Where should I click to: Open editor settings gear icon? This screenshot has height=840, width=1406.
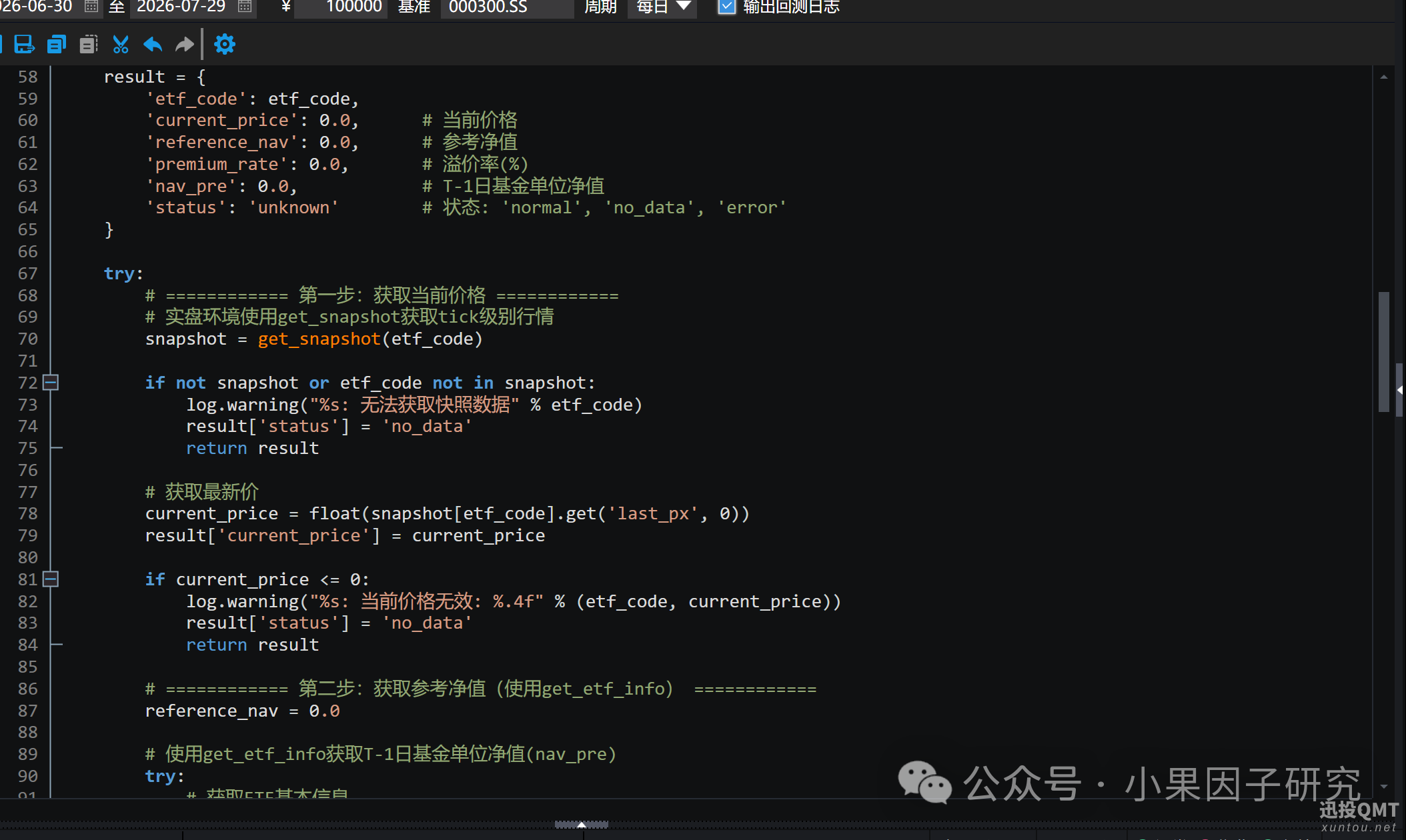click(x=225, y=45)
